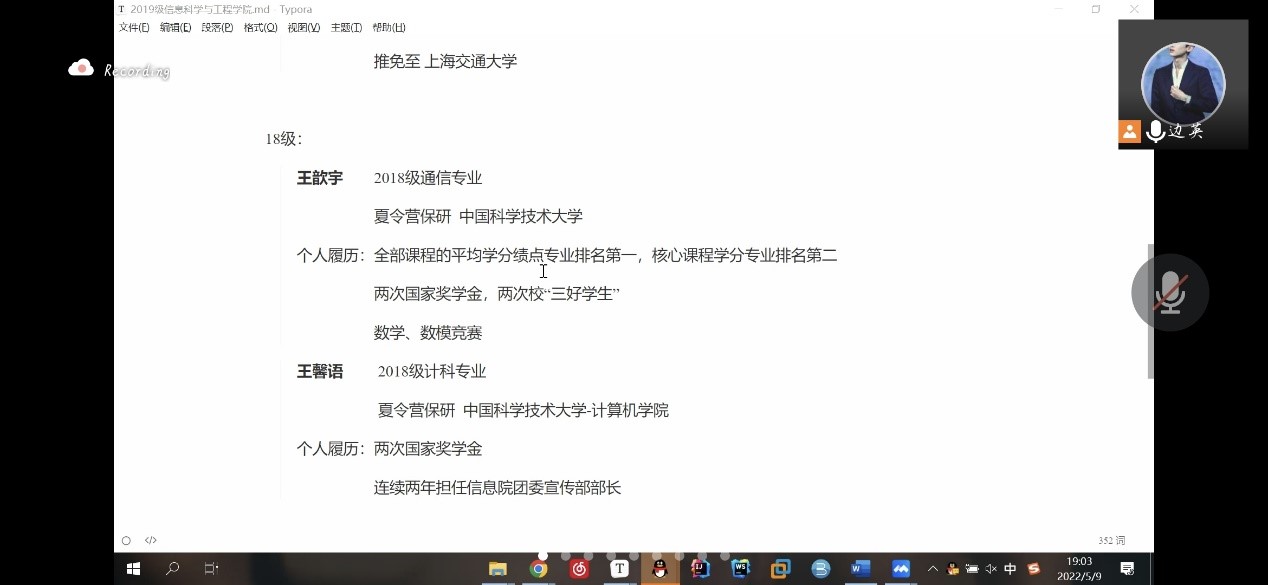
Task: Open WebStorm from the taskbar
Action: [x=741, y=569]
